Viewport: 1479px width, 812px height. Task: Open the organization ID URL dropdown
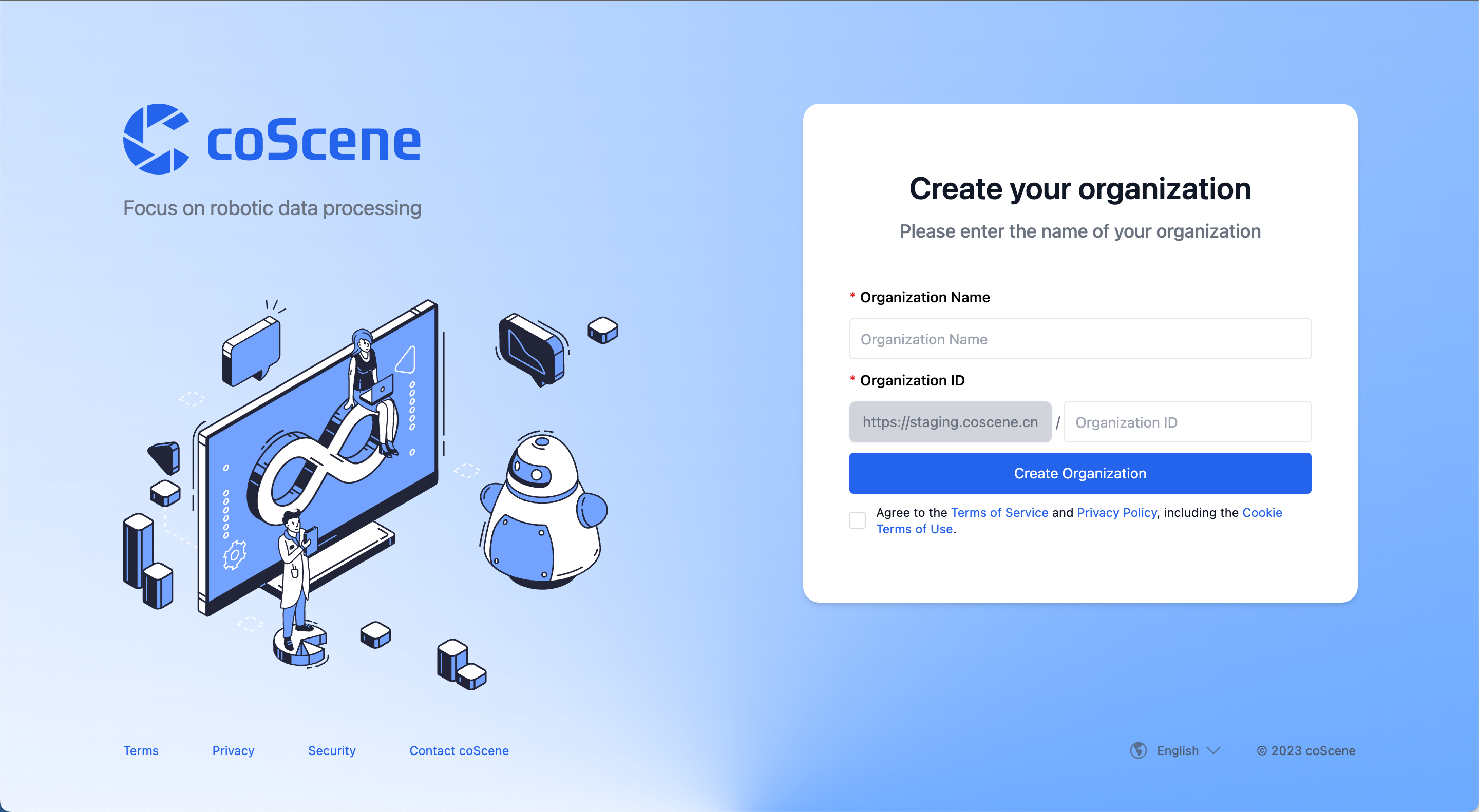[950, 422]
